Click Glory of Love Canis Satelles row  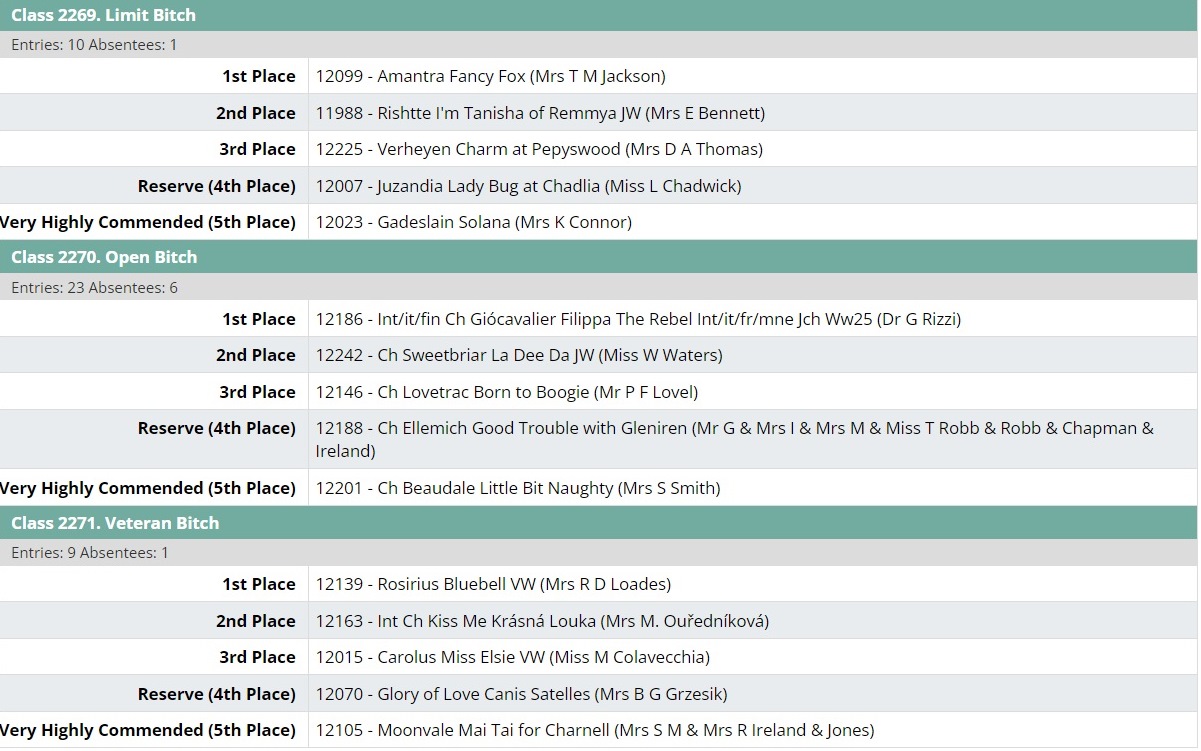coord(521,694)
